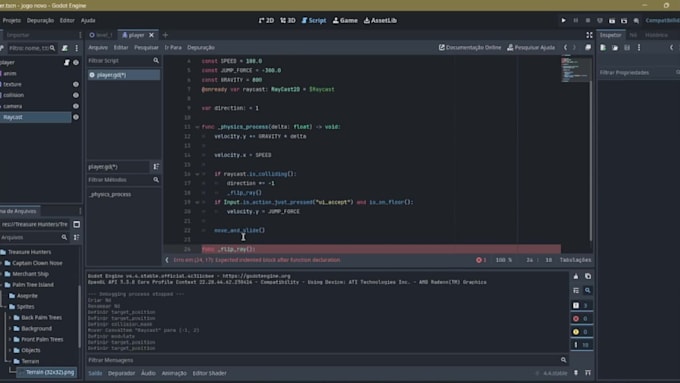Run the project with the play button
This screenshot has height=383, width=680.
tap(563, 20)
